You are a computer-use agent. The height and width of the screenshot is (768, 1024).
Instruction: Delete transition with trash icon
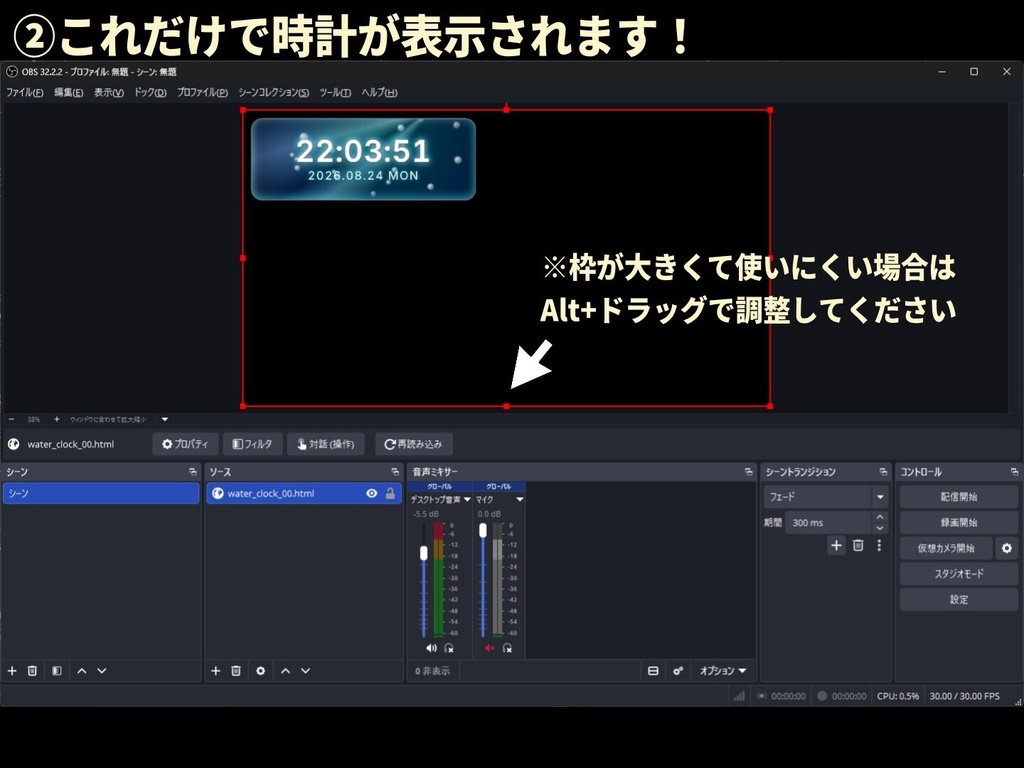[x=858, y=545]
